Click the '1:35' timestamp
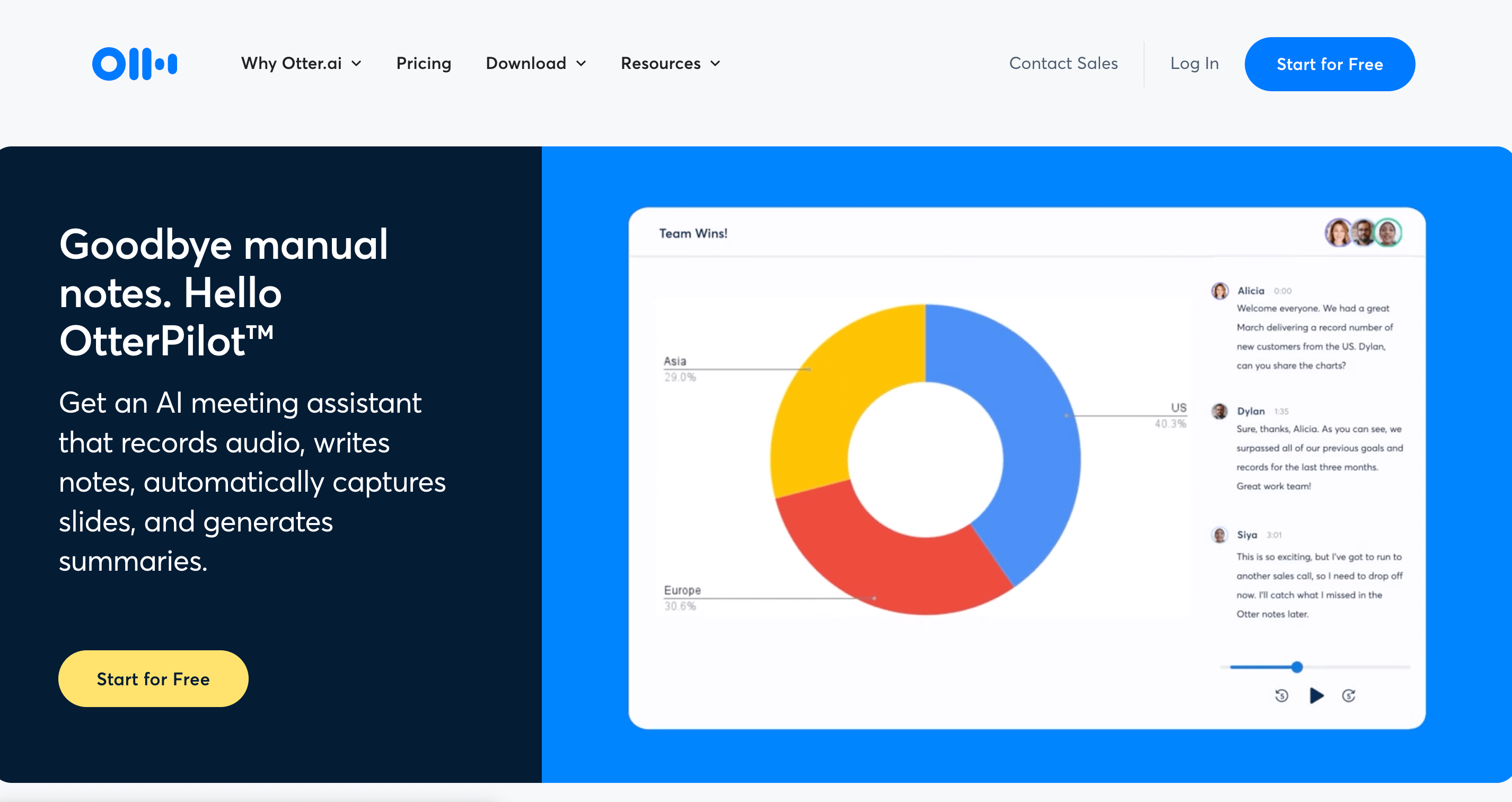Screen dimensions: 1512x802 (x=1281, y=412)
